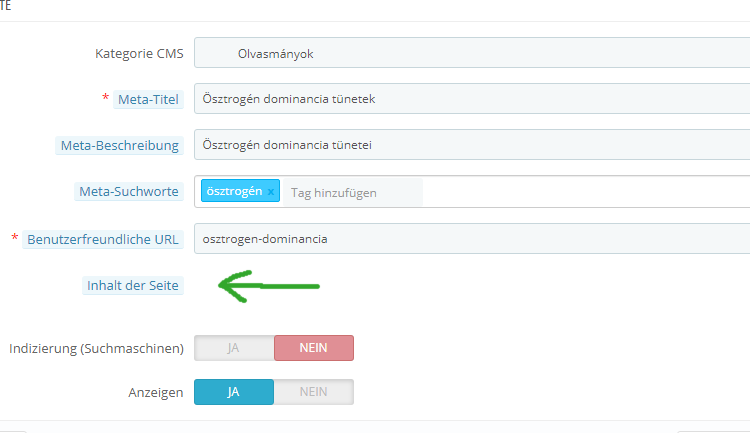Click the Indizierung (Suchmaschinen) label
The width and height of the screenshot is (750, 433).
96,348
